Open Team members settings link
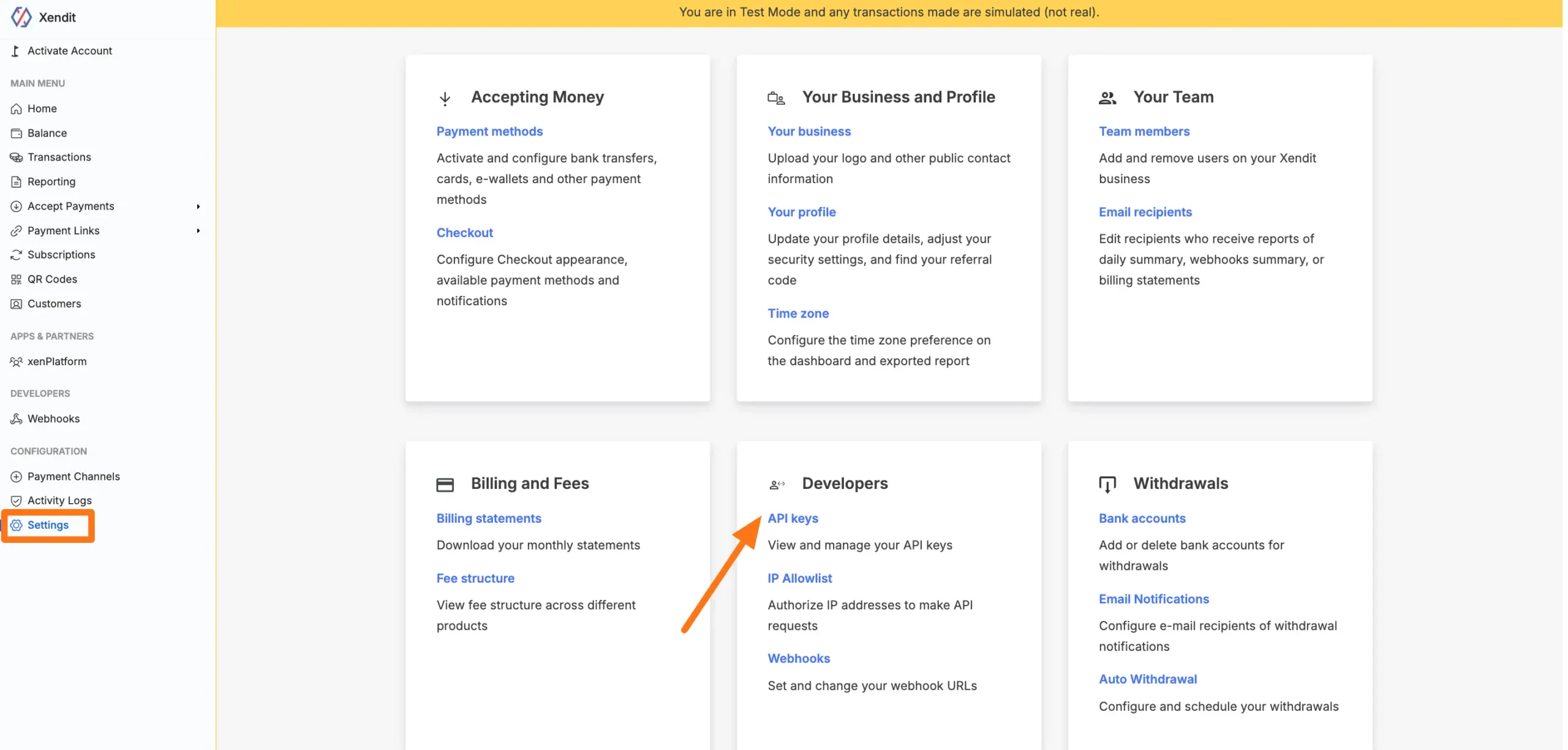Screen dimensions: 1568x750 1144,131
